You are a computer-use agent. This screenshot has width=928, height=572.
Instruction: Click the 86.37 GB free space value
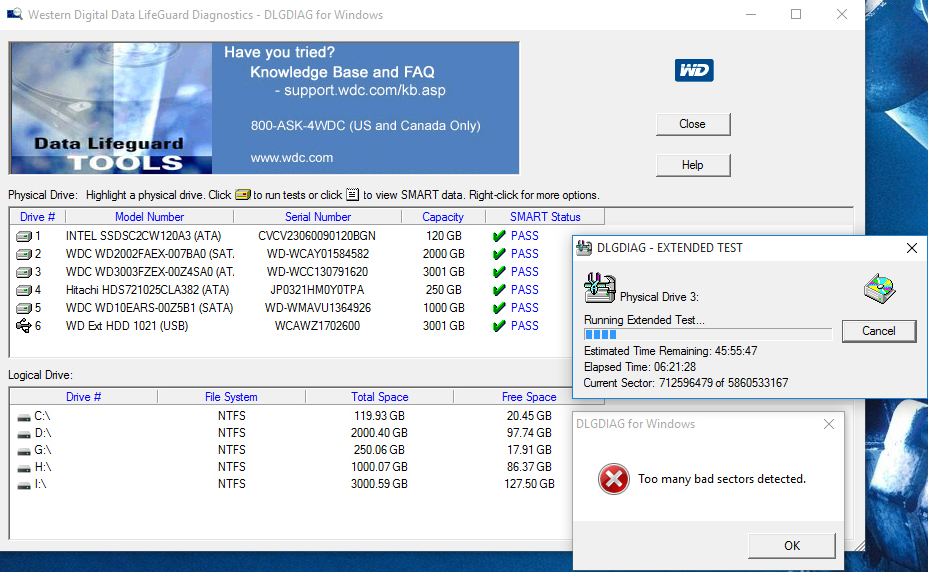tap(529, 467)
